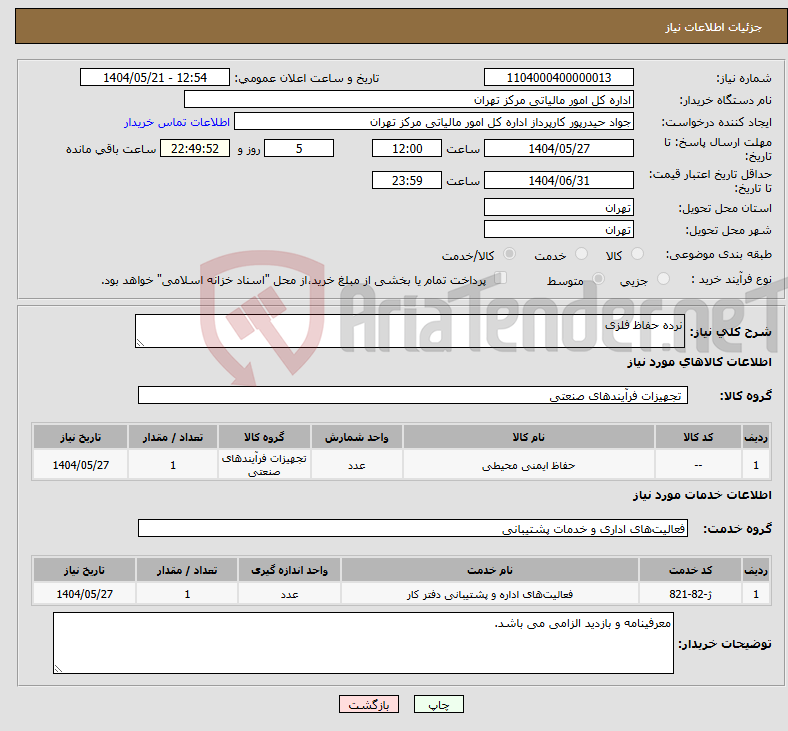Click the announcement date field 1404/05/21 - 12:54
This screenshot has height=731, width=788.
point(155,77)
